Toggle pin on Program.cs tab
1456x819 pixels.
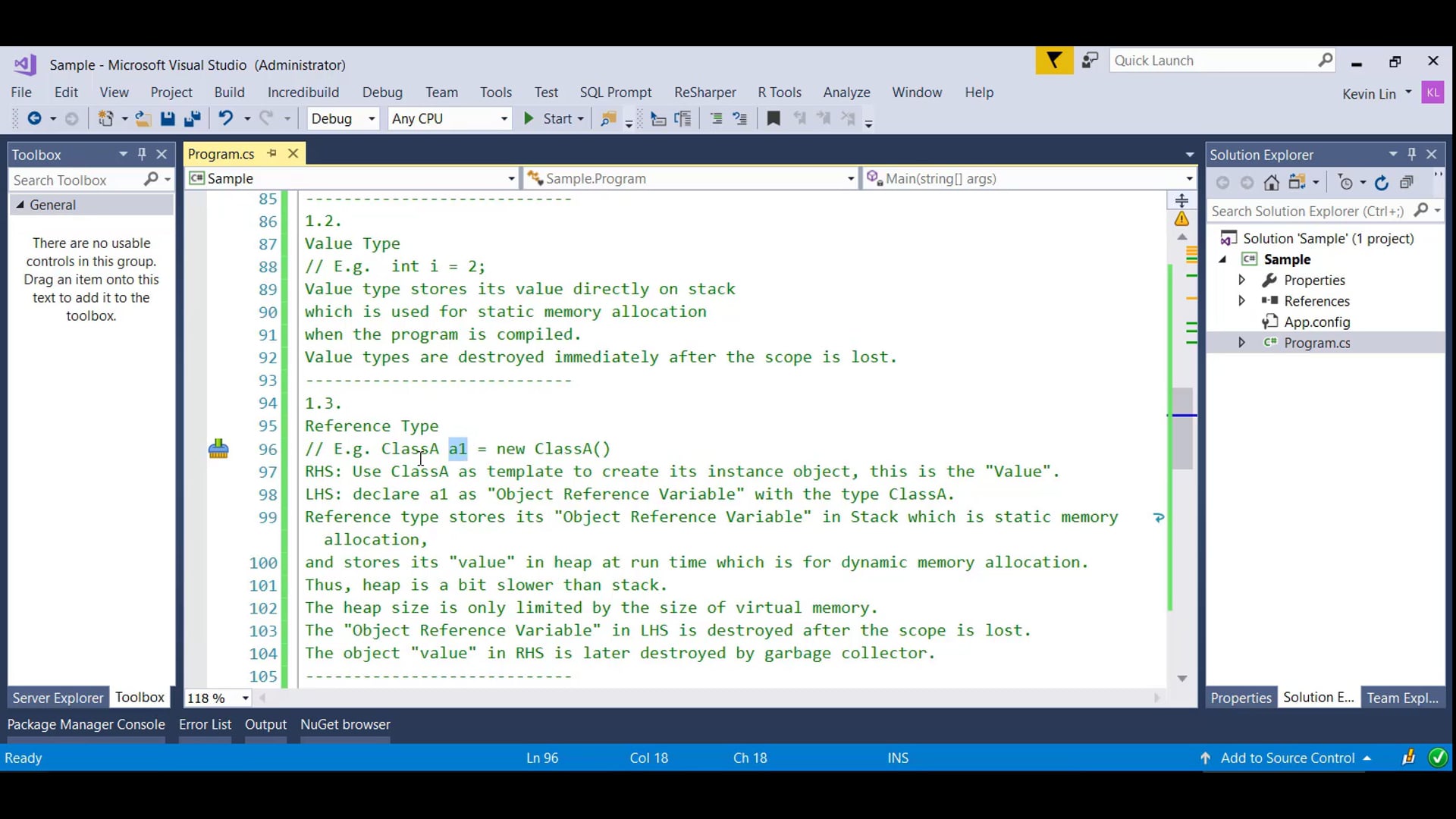tap(271, 154)
